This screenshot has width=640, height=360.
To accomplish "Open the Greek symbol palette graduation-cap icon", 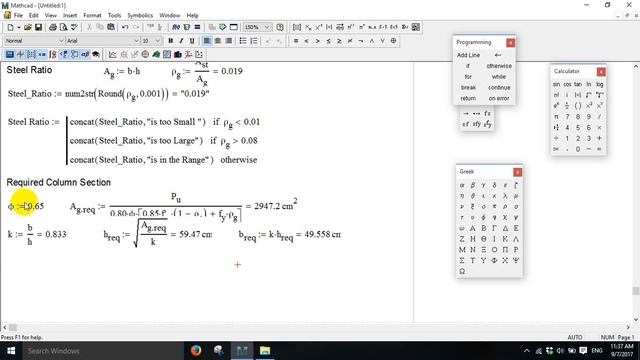I will click(96, 54).
